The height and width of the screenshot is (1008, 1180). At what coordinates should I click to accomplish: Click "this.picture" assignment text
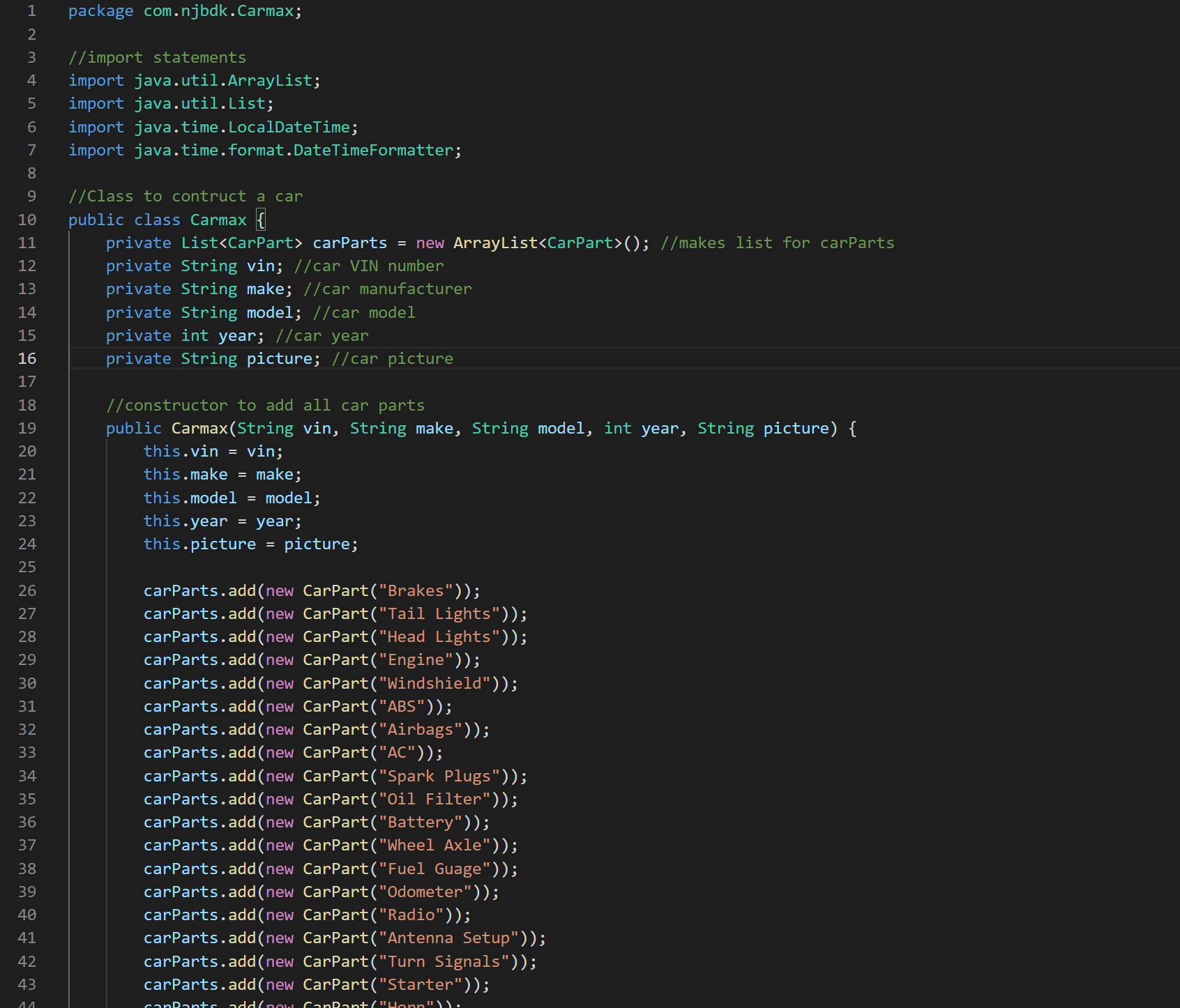(199, 544)
